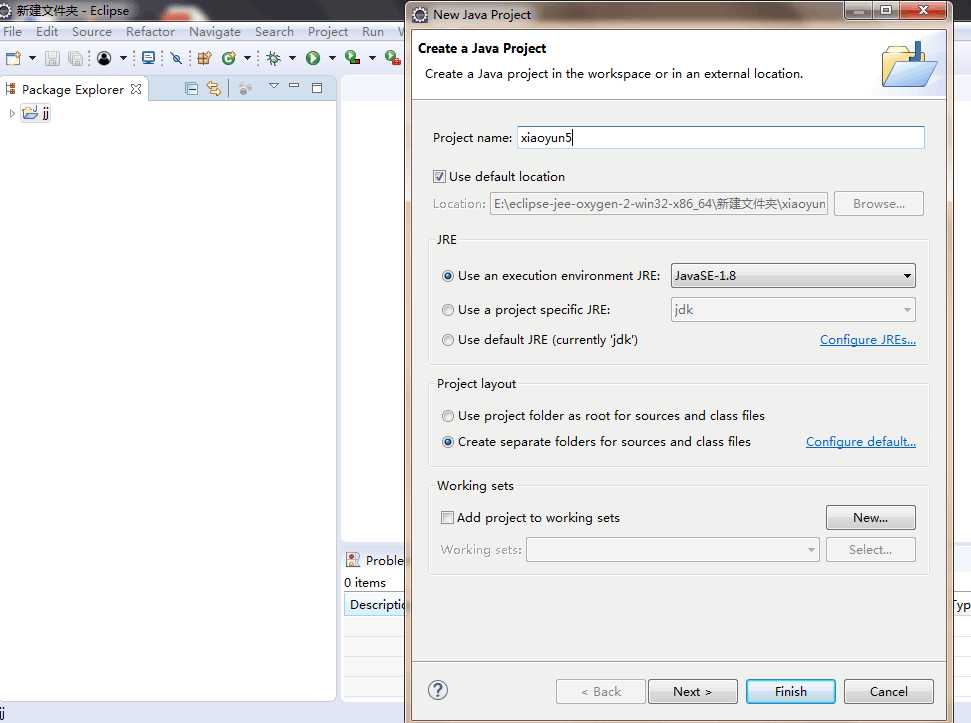Screen dimensions: 971x723
Task: Open dropdown arrow next to Run icon
Action: click(332, 58)
